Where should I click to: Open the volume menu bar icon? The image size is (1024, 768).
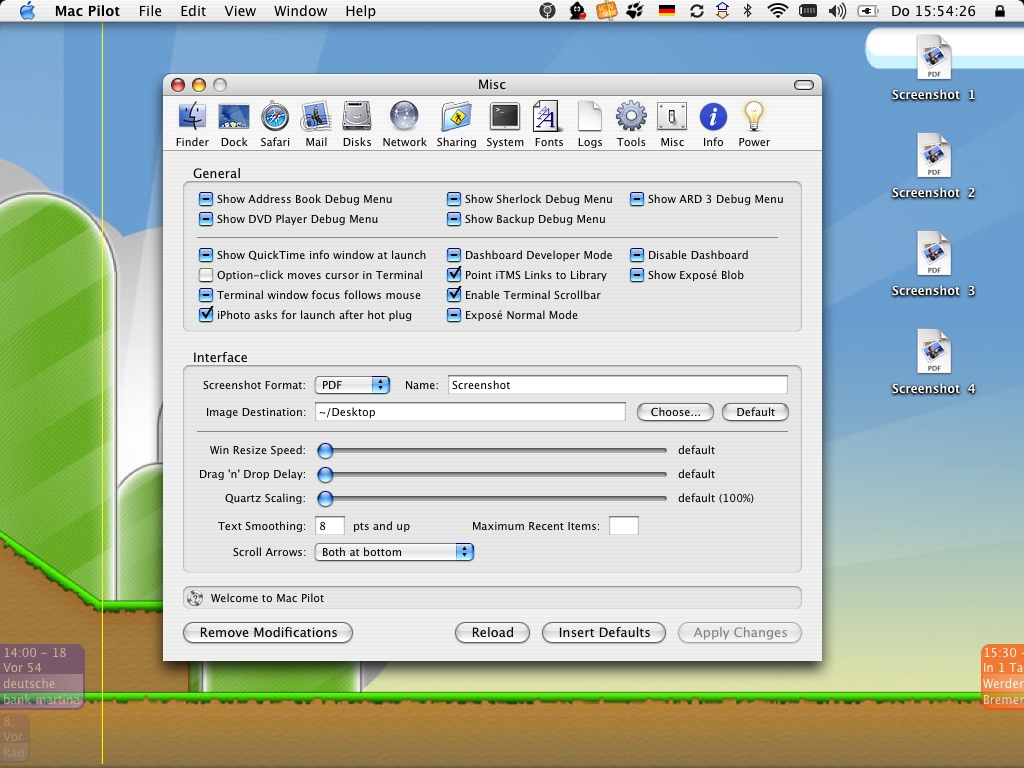[x=837, y=11]
